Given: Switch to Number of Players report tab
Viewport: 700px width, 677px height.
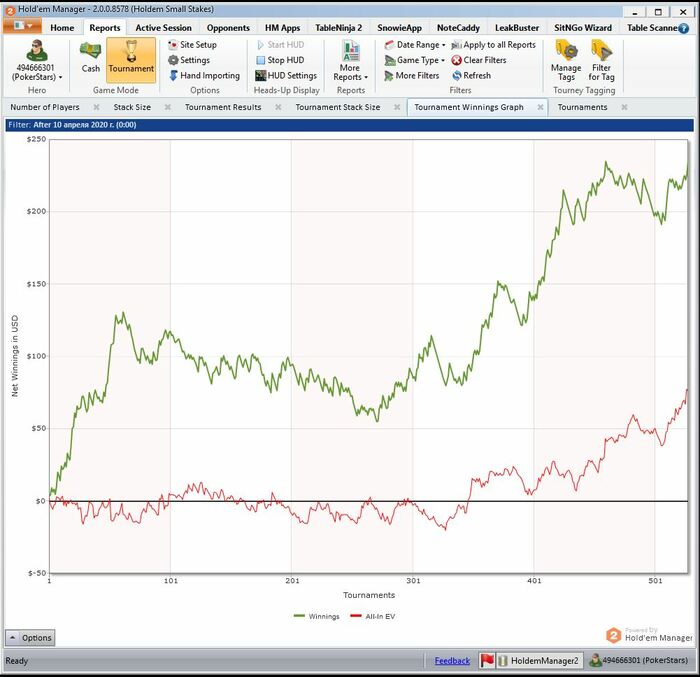Looking at the screenshot, I should click(45, 107).
